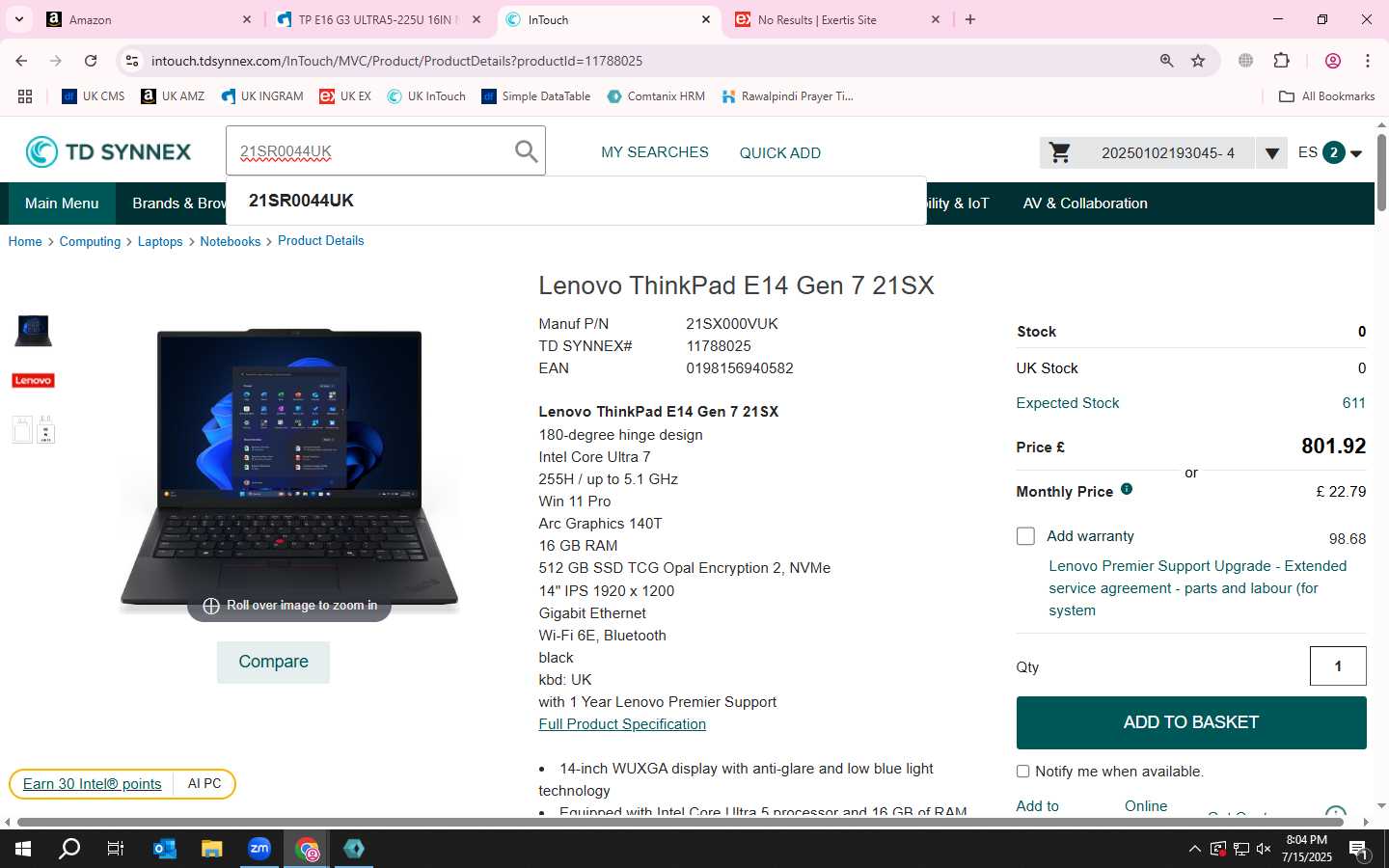
Task: Bookmark this page with the star icon
Action: pyautogui.click(x=1198, y=61)
